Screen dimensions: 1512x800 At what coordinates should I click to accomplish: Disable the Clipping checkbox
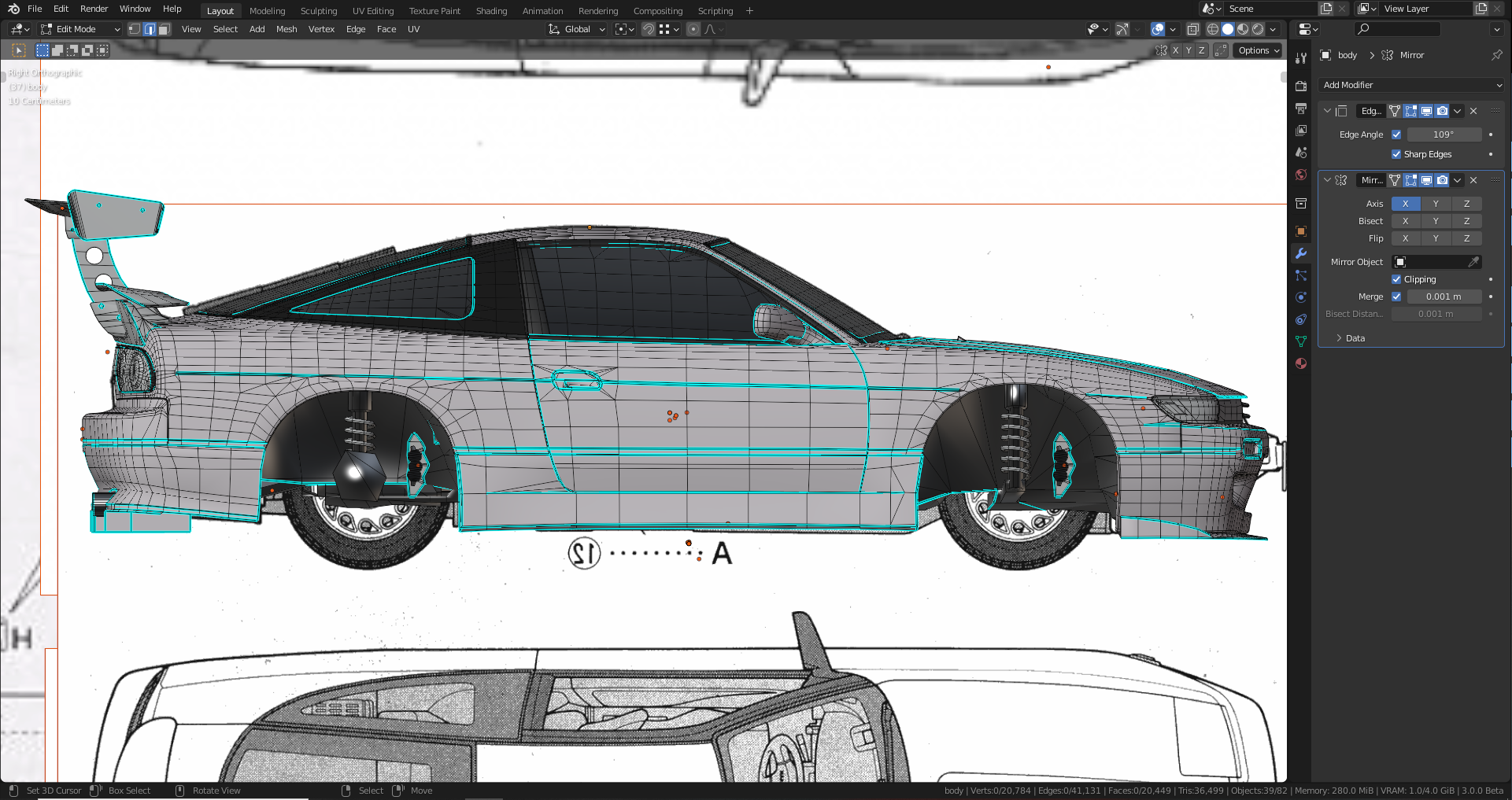tap(1396, 279)
